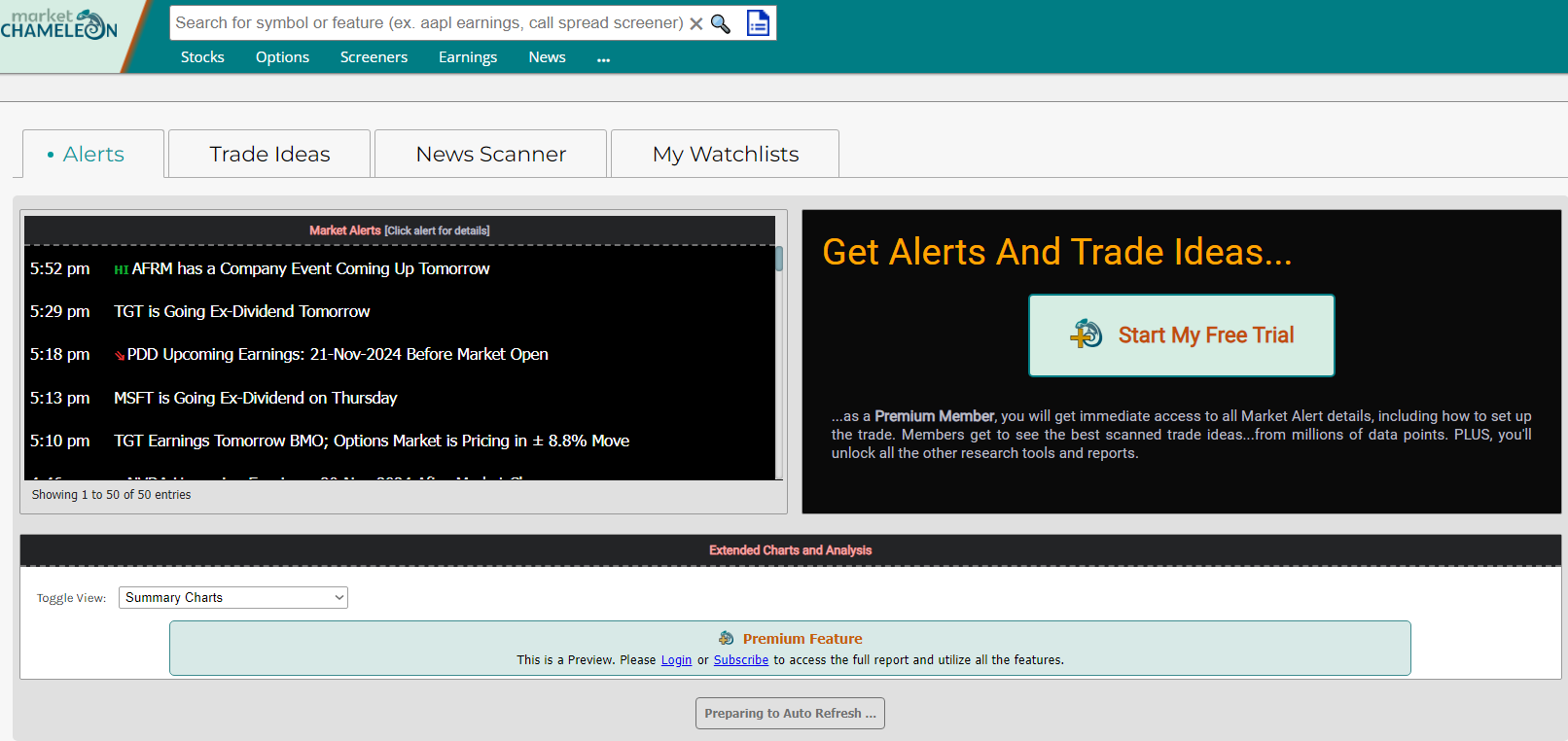The image size is (1568, 741).
Task: Open MSFT Going Ex-Dividend on Thursday alert
Action: point(255,398)
